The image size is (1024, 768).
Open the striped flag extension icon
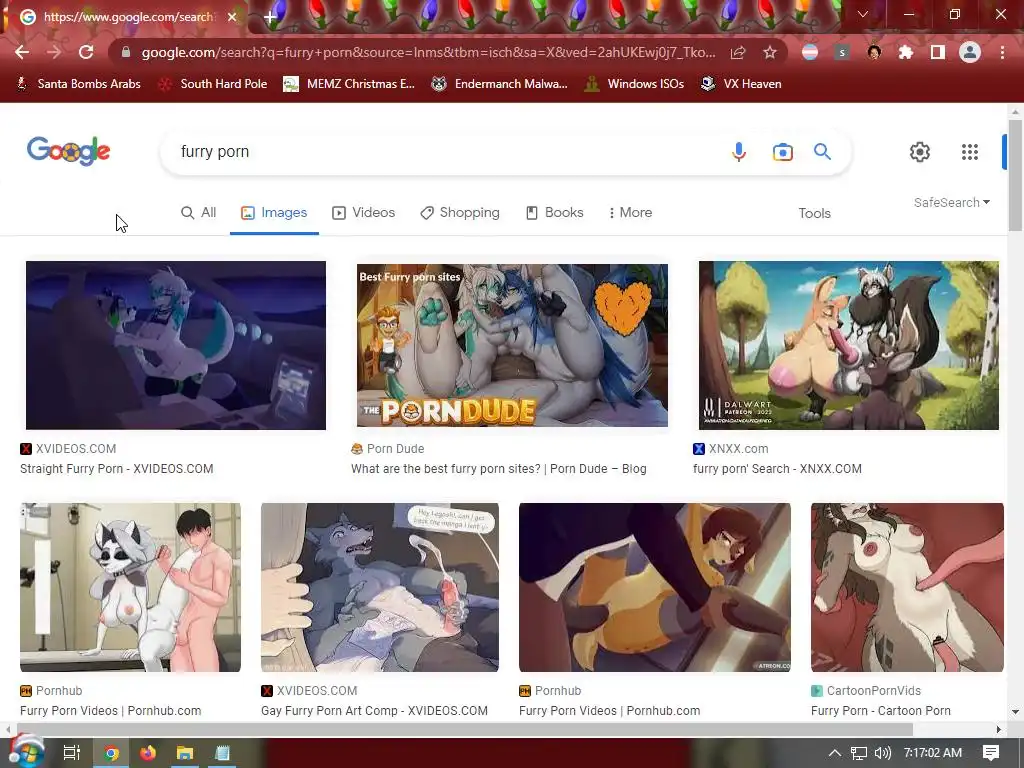(x=810, y=52)
